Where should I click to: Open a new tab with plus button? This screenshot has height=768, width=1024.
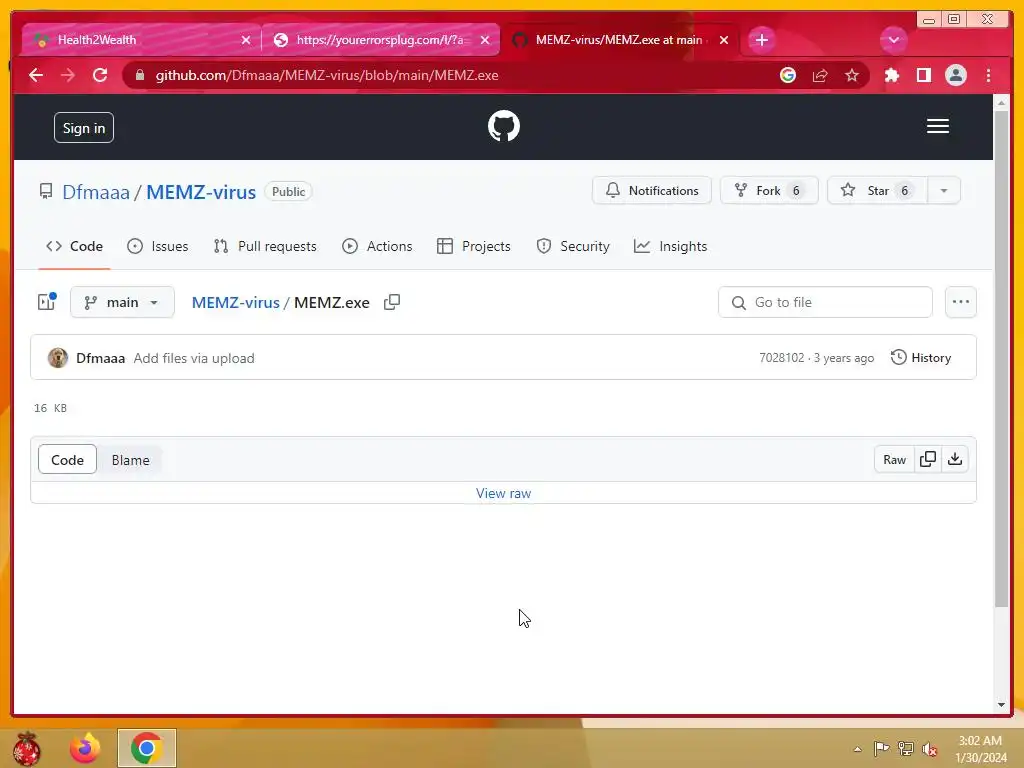tap(761, 40)
